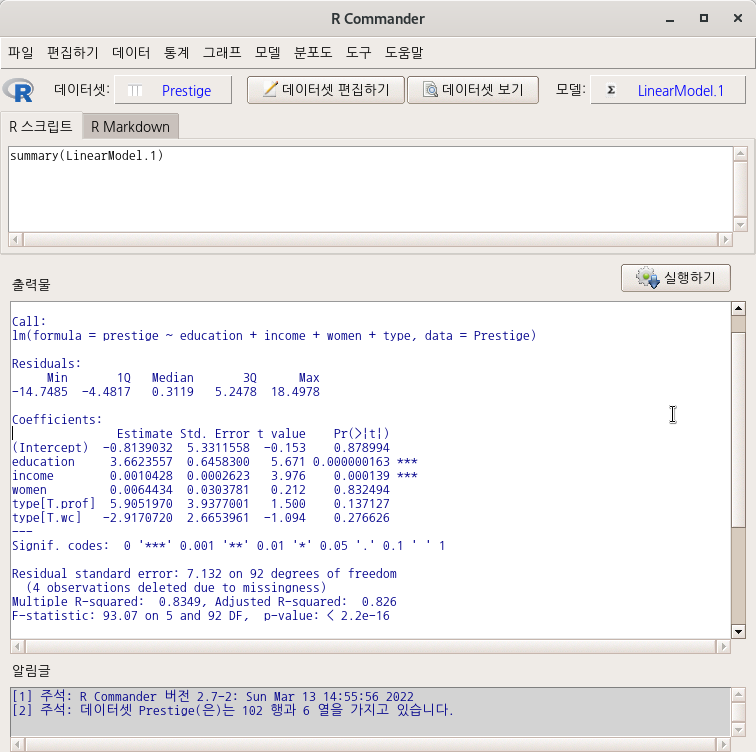This screenshot has height=752, width=756.
Task: Click the messages pane scroll left arrow
Action: click(x=17, y=745)
